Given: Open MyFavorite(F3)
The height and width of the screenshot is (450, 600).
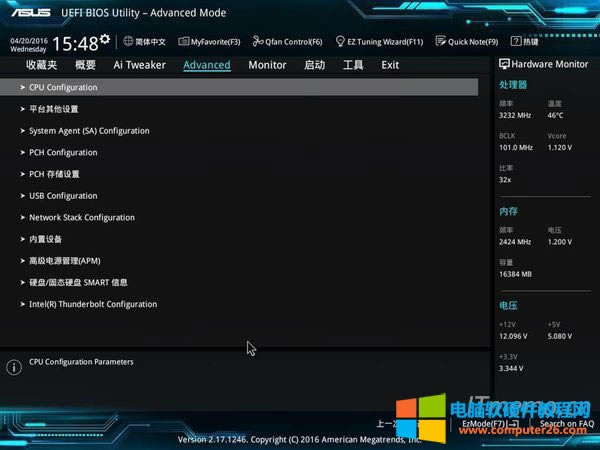Looking at the screenshot, I should pyautogui.click(x=209, y=41).
